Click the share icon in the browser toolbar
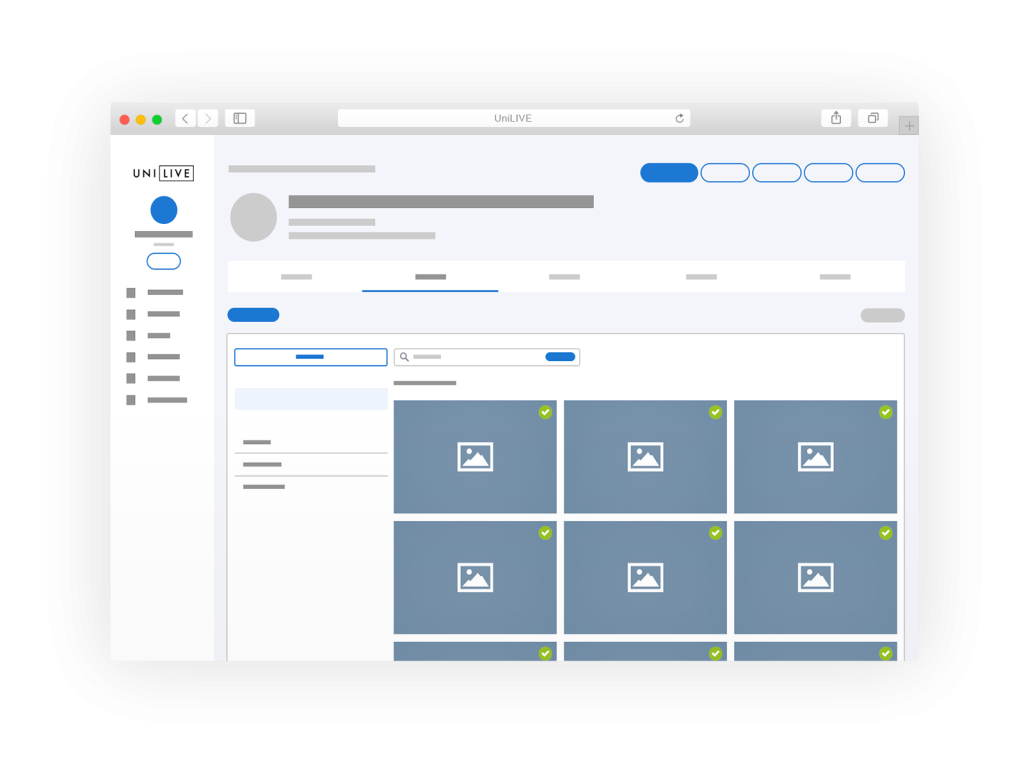 [x=836, y=117]
